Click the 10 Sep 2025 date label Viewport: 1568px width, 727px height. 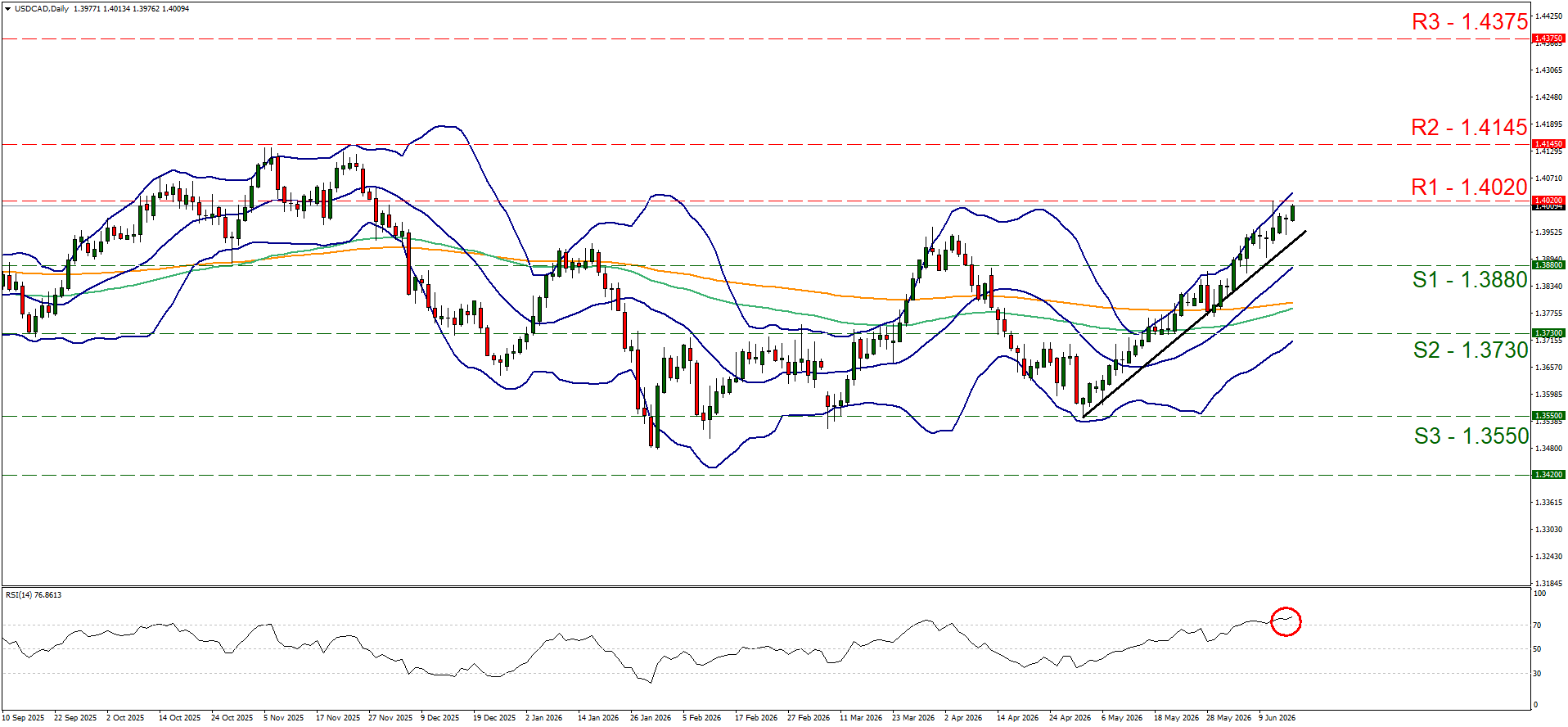tap(23, 718)
